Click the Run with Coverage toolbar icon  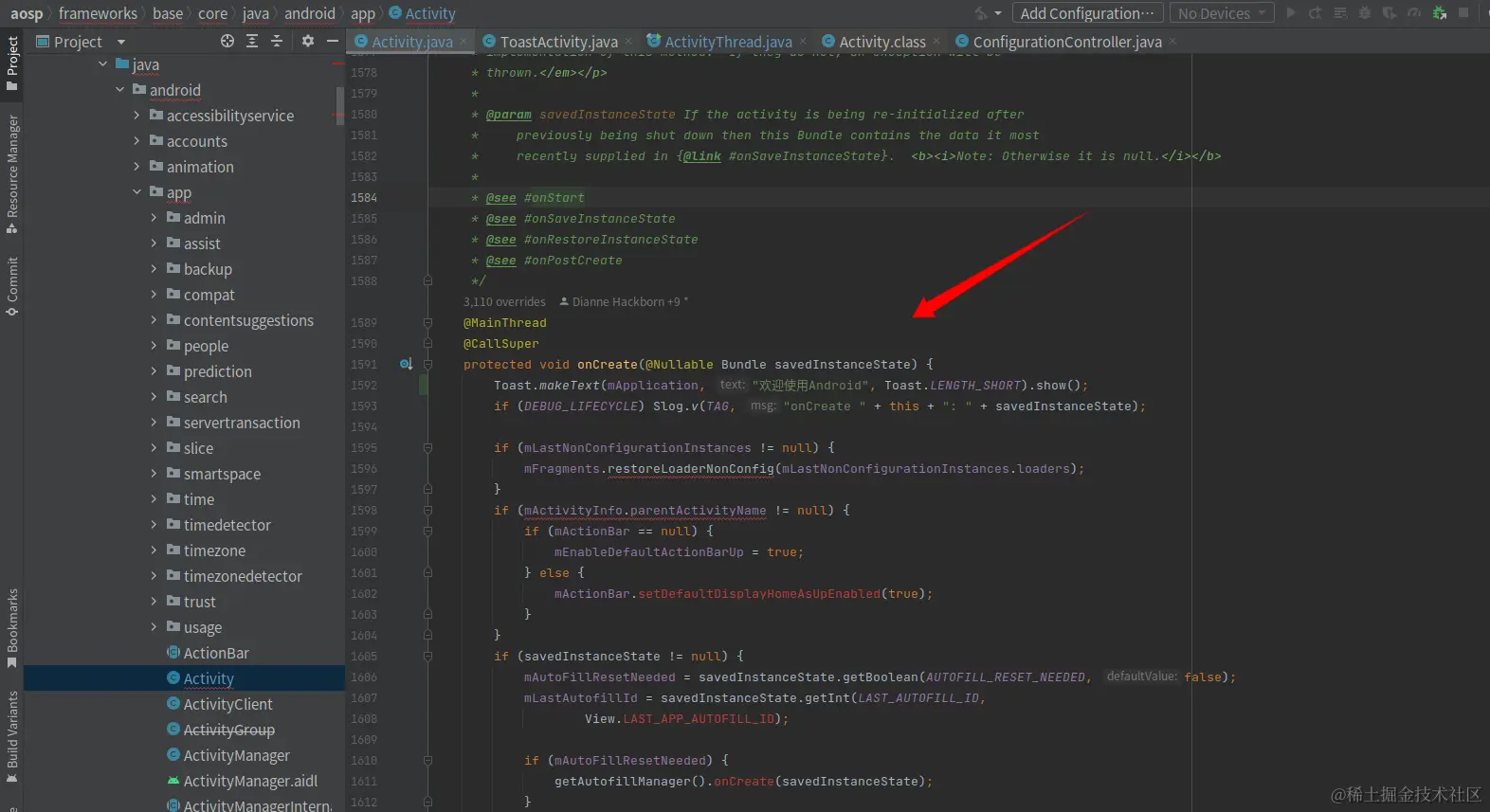(x=1390, y=13)
